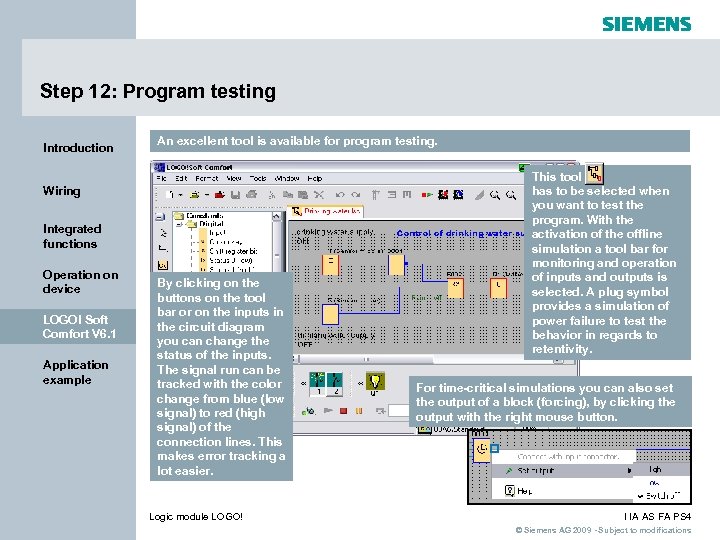Click the power plug icon in simulation bar
The height and width of the screenshot is (540, 720).
[309, 411]
